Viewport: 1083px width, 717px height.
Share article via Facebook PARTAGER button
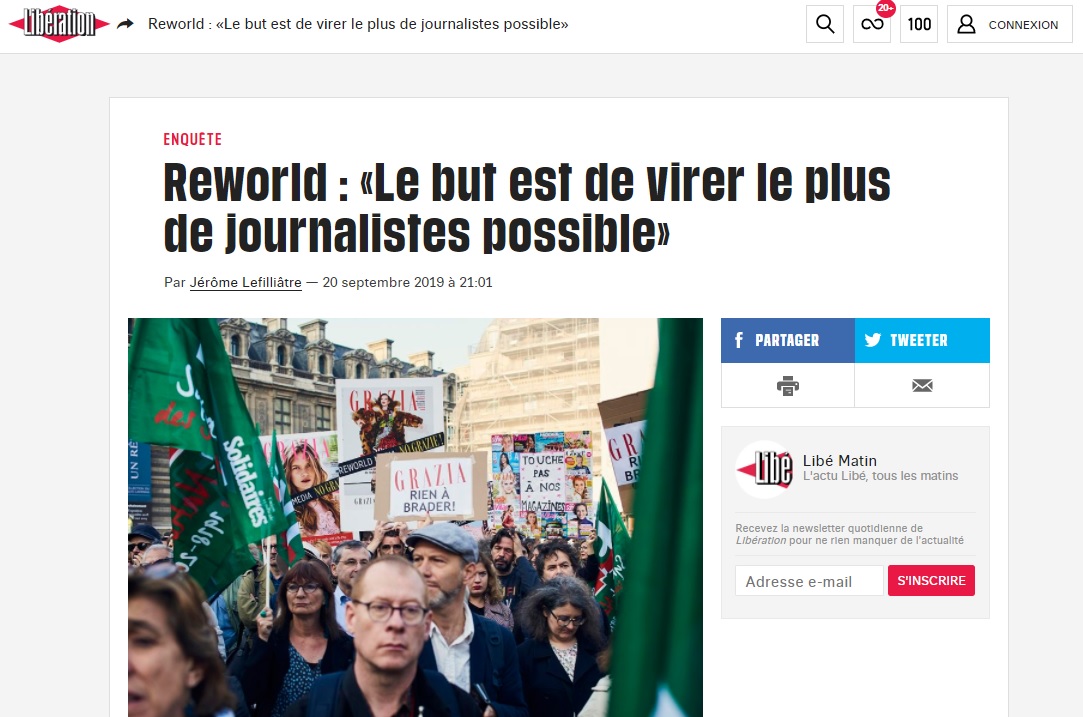tap(787, 341)
